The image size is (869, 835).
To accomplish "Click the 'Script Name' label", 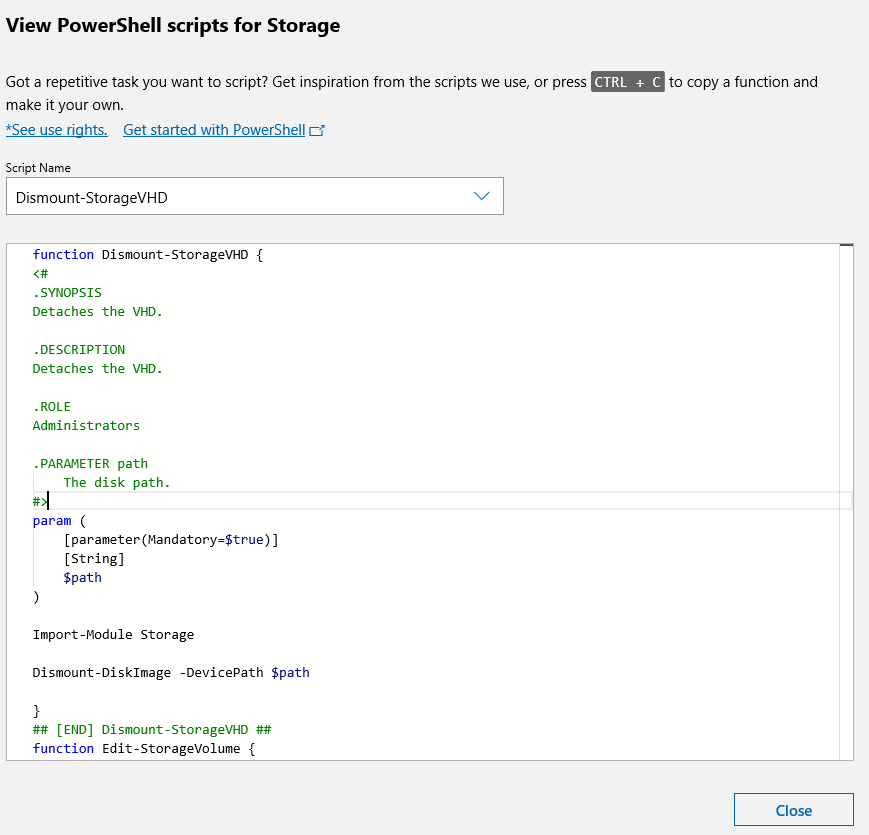I will pyautogui.click(x=38, y=168).
